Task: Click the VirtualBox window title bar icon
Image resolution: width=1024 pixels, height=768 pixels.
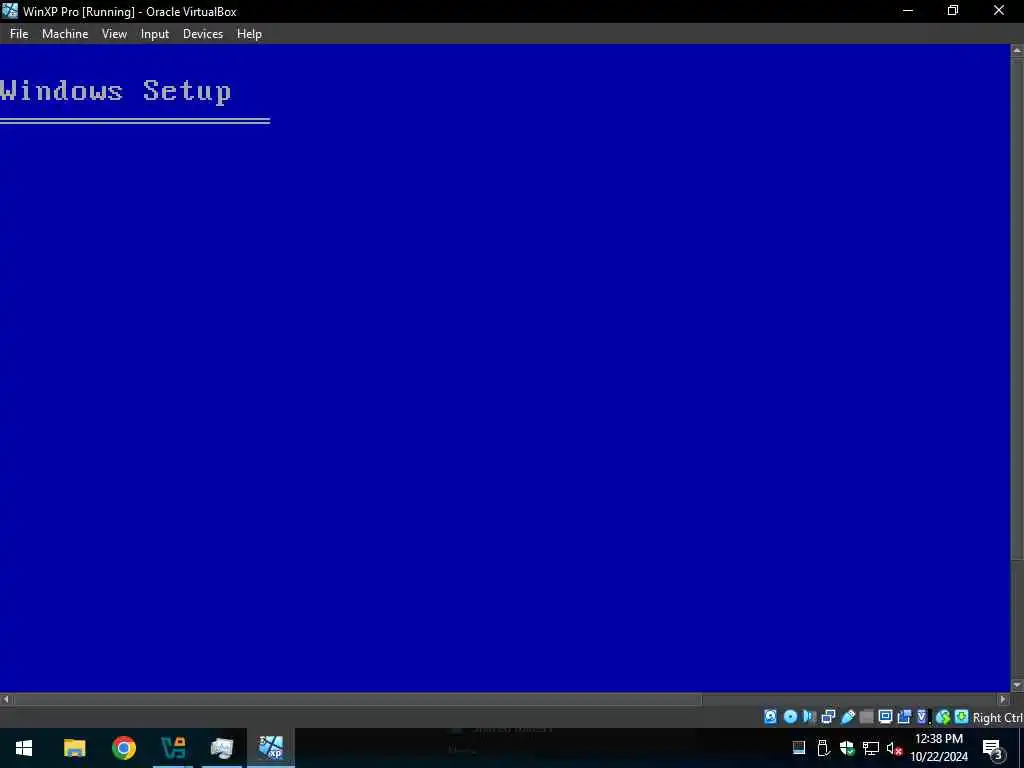Action: [10, 11]
